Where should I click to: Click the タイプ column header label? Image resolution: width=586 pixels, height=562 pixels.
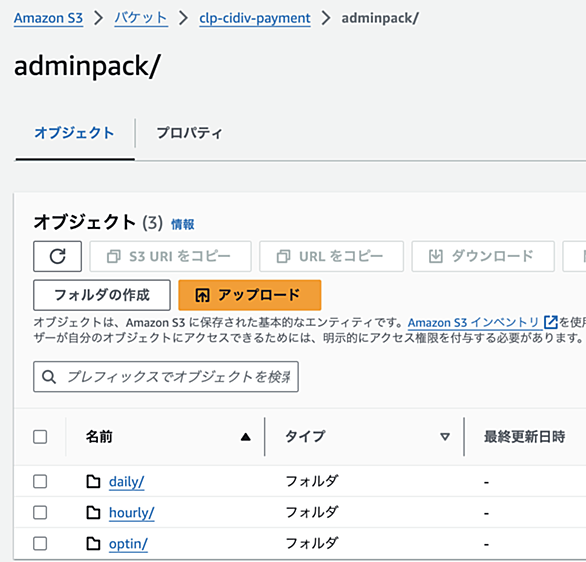click(x=305, y=436)
